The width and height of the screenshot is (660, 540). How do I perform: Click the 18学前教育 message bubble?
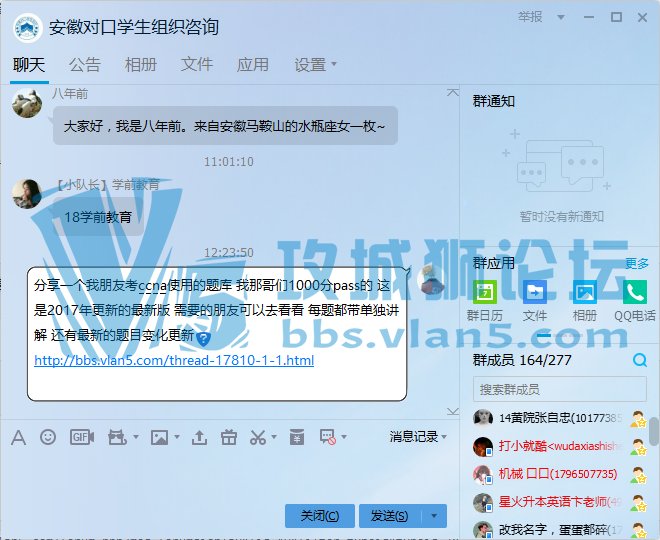pyautogui.click(x=98, y=217)
